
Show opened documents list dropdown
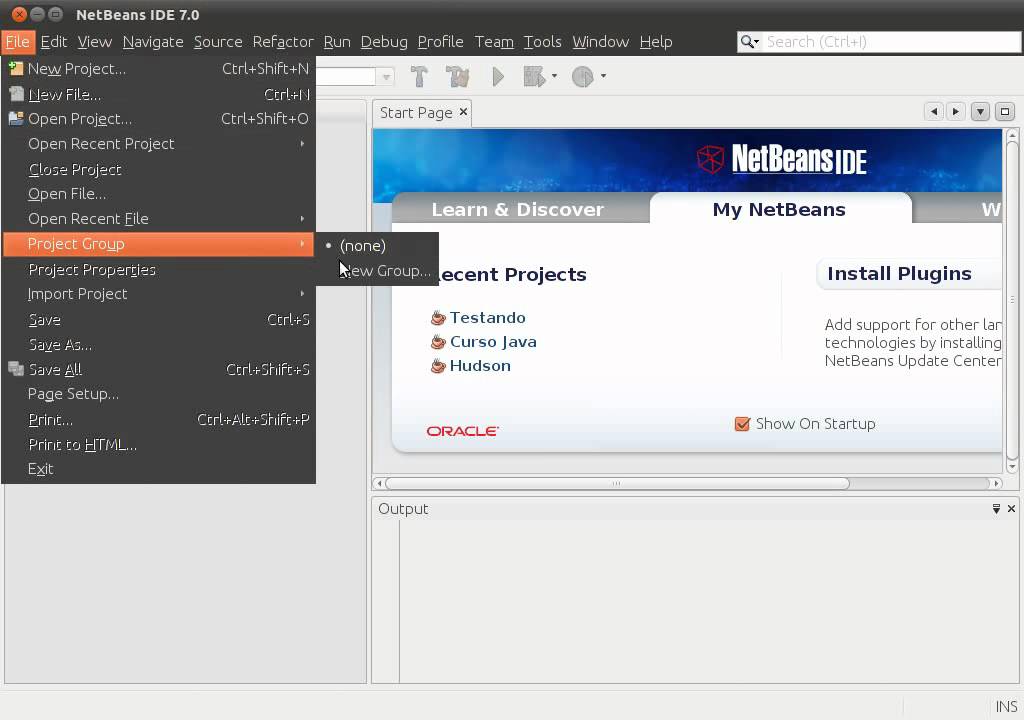point(980,112)
